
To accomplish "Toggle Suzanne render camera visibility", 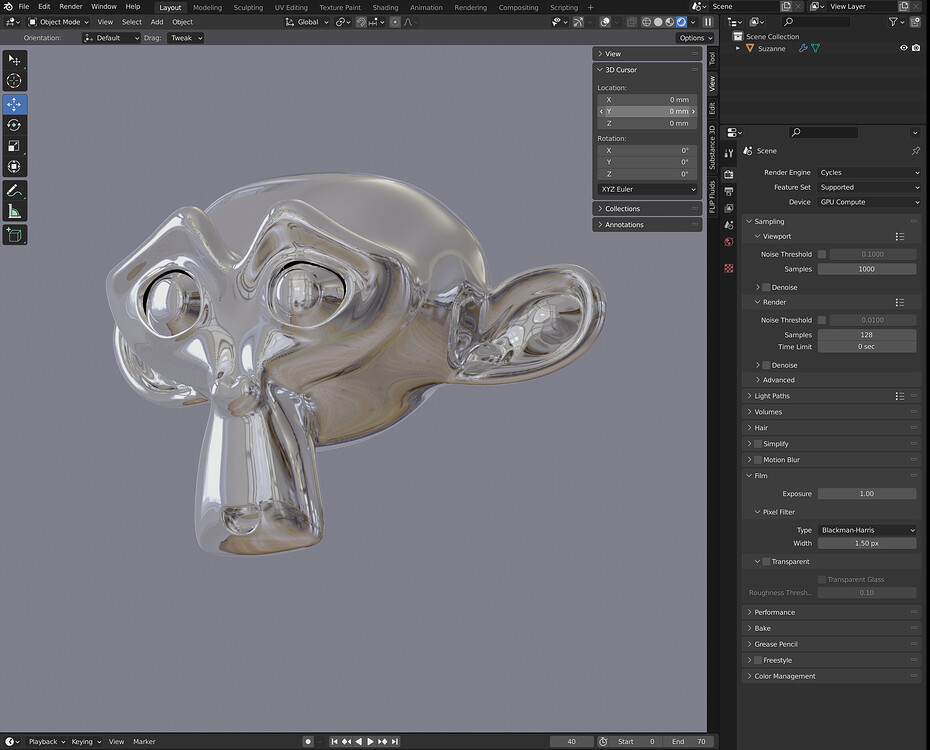I will point(916,48).
